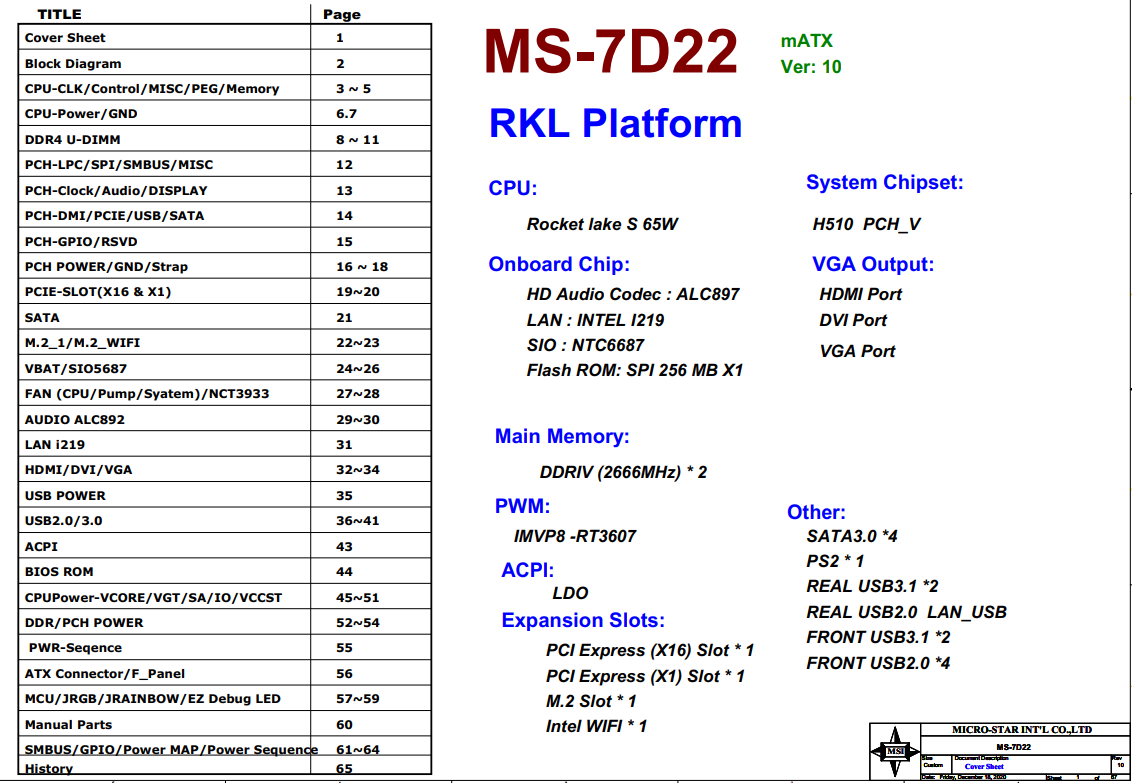Select the VBAT/SIO5687 row title

(x=75, y=368)
